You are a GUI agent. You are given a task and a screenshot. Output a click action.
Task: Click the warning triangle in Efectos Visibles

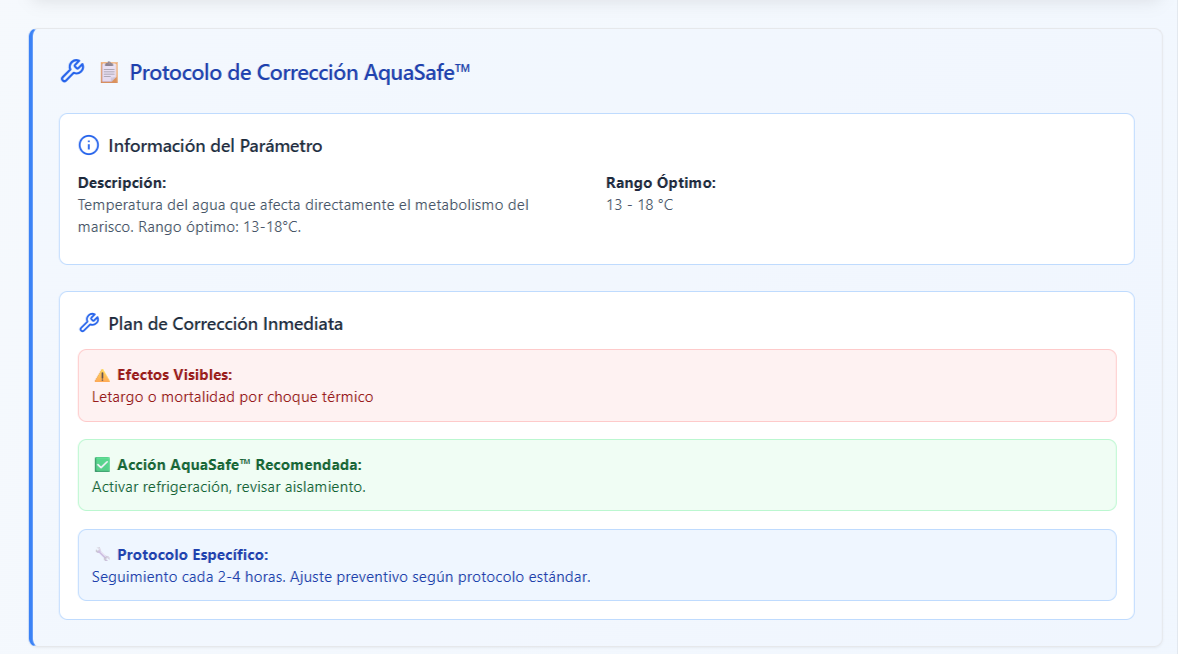(x=102, y=375)
